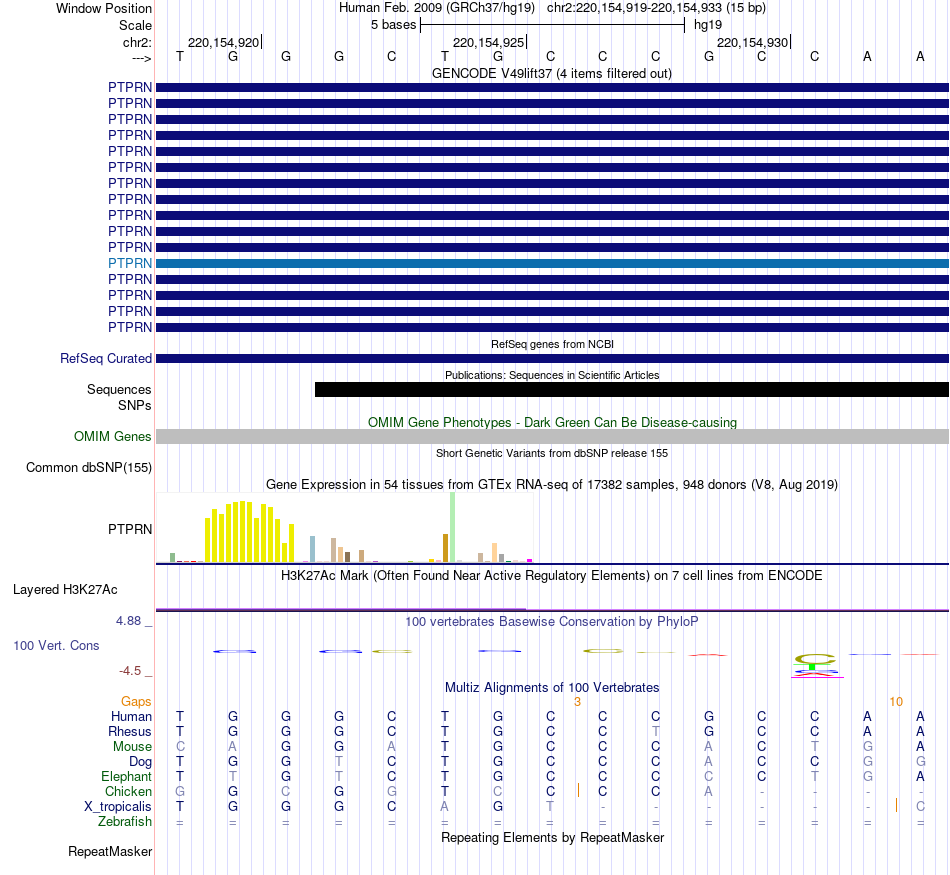Viewport: 950px width, 875px height.
Task: Click the orange insertion mark in X_tropicalis row
Action: tap(896, 805)
